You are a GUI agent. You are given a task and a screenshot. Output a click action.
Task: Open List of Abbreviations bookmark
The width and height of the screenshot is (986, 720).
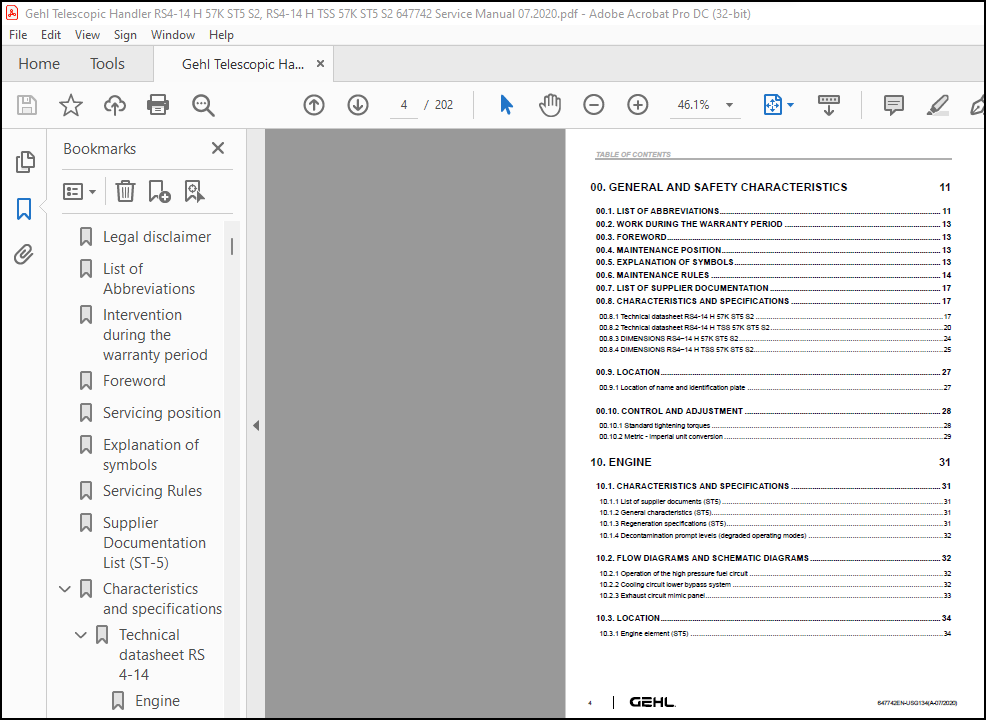(x=149, y=279)
